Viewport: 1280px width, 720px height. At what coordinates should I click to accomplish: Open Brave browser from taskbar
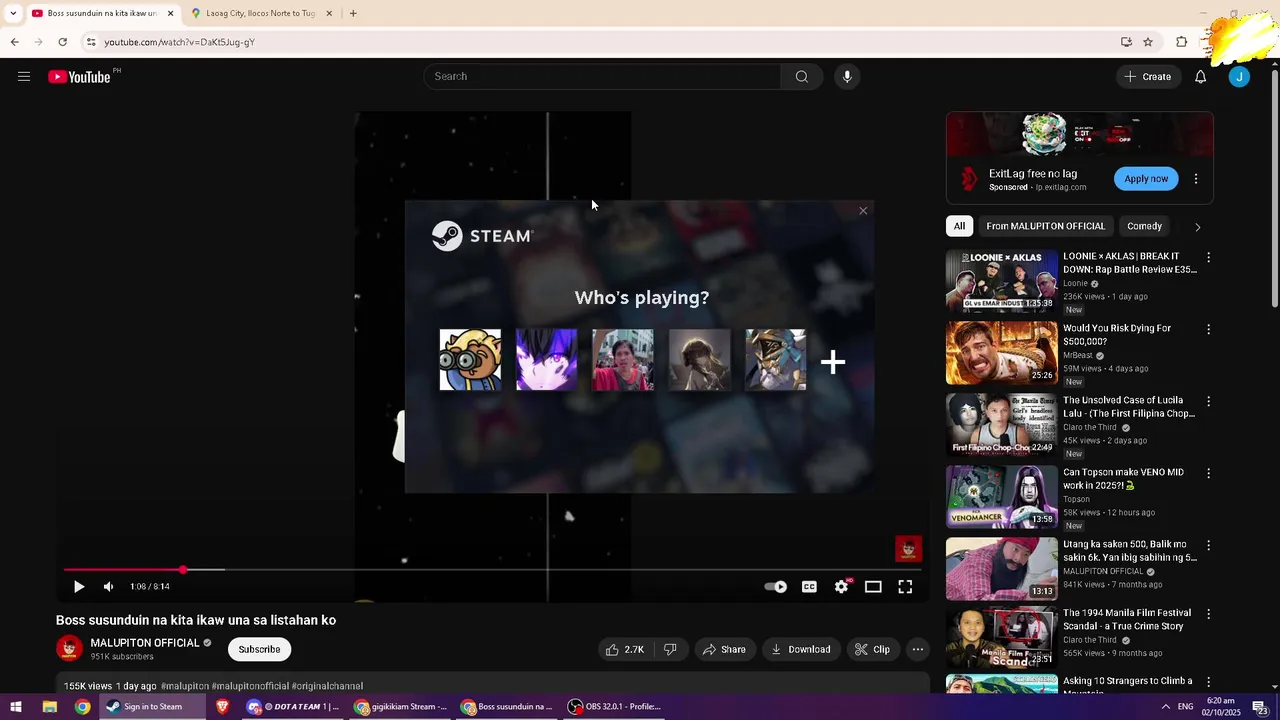point(222,707)
